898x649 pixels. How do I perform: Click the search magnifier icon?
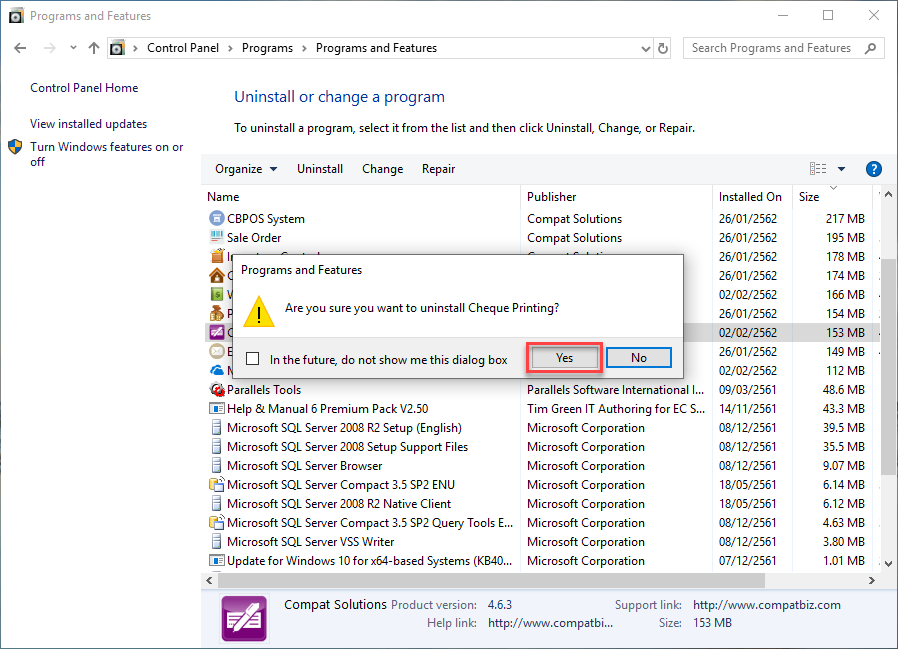pyautogui.click(x=871, y=48)
